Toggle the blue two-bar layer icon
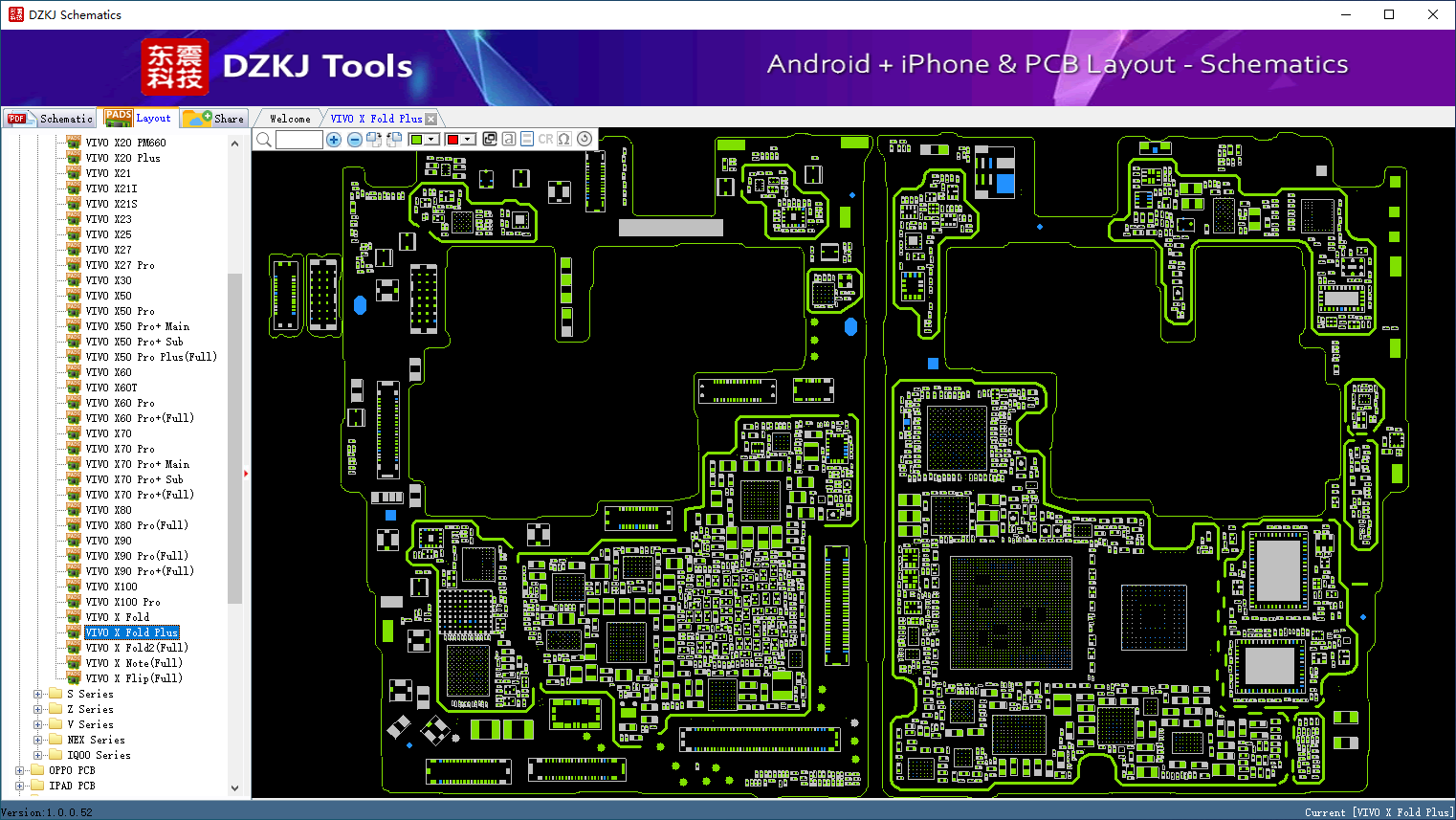The width and height of the screenshot is (1456, 820). point(527,140)
